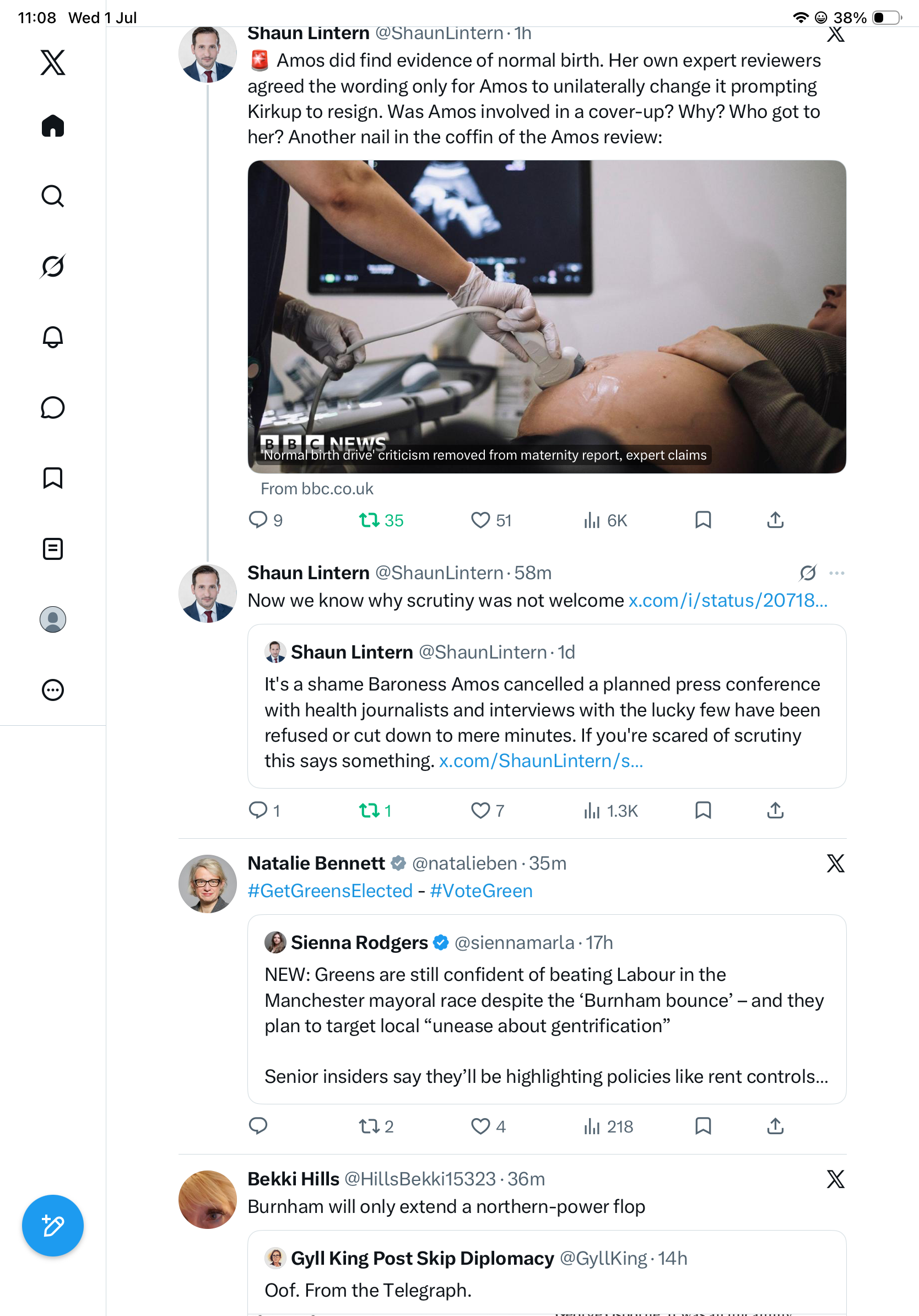Bookmark the Natalie Bennett post
This screenshot has width=919, height=1316.
tap(703, 1126)
